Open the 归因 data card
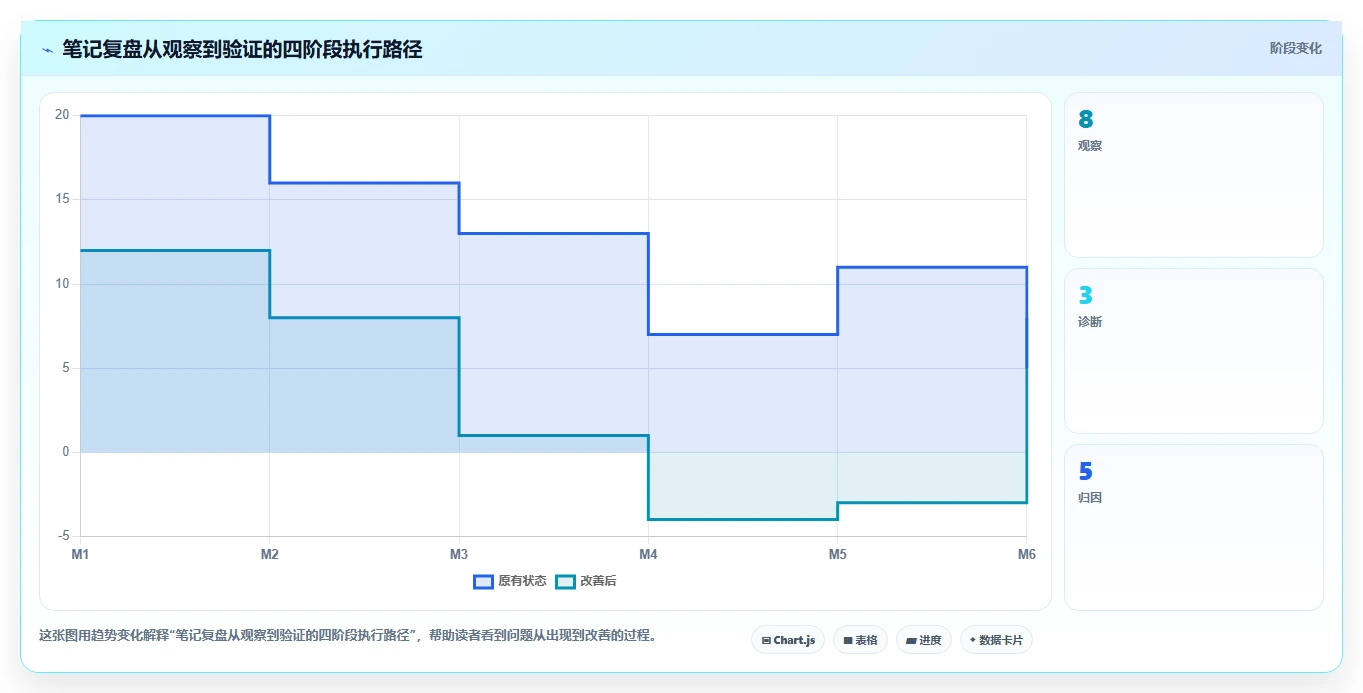The height and width of the screenshot is (693, 1363). (1194, 527)
